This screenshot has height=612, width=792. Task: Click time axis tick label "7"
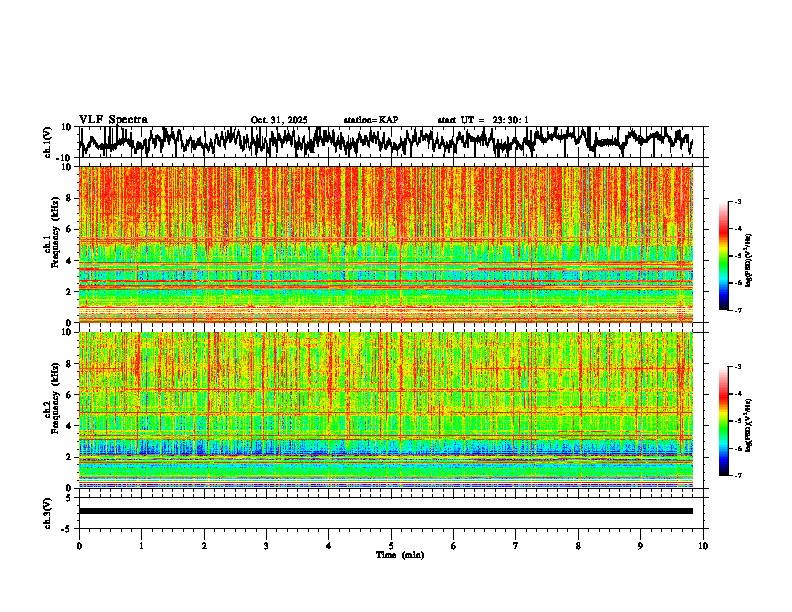[x=516, y=546]
